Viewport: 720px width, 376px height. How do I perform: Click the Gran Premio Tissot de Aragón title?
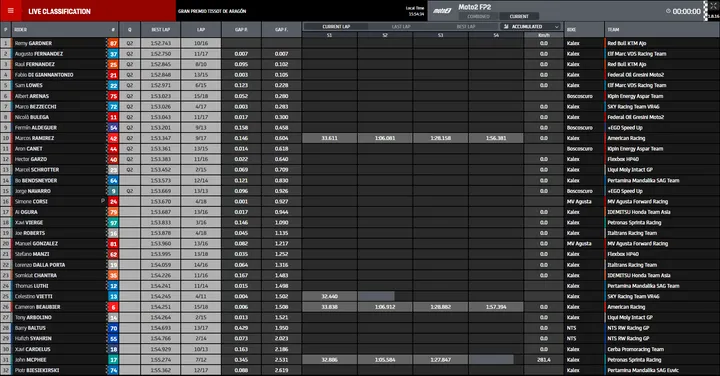(212, 11)
